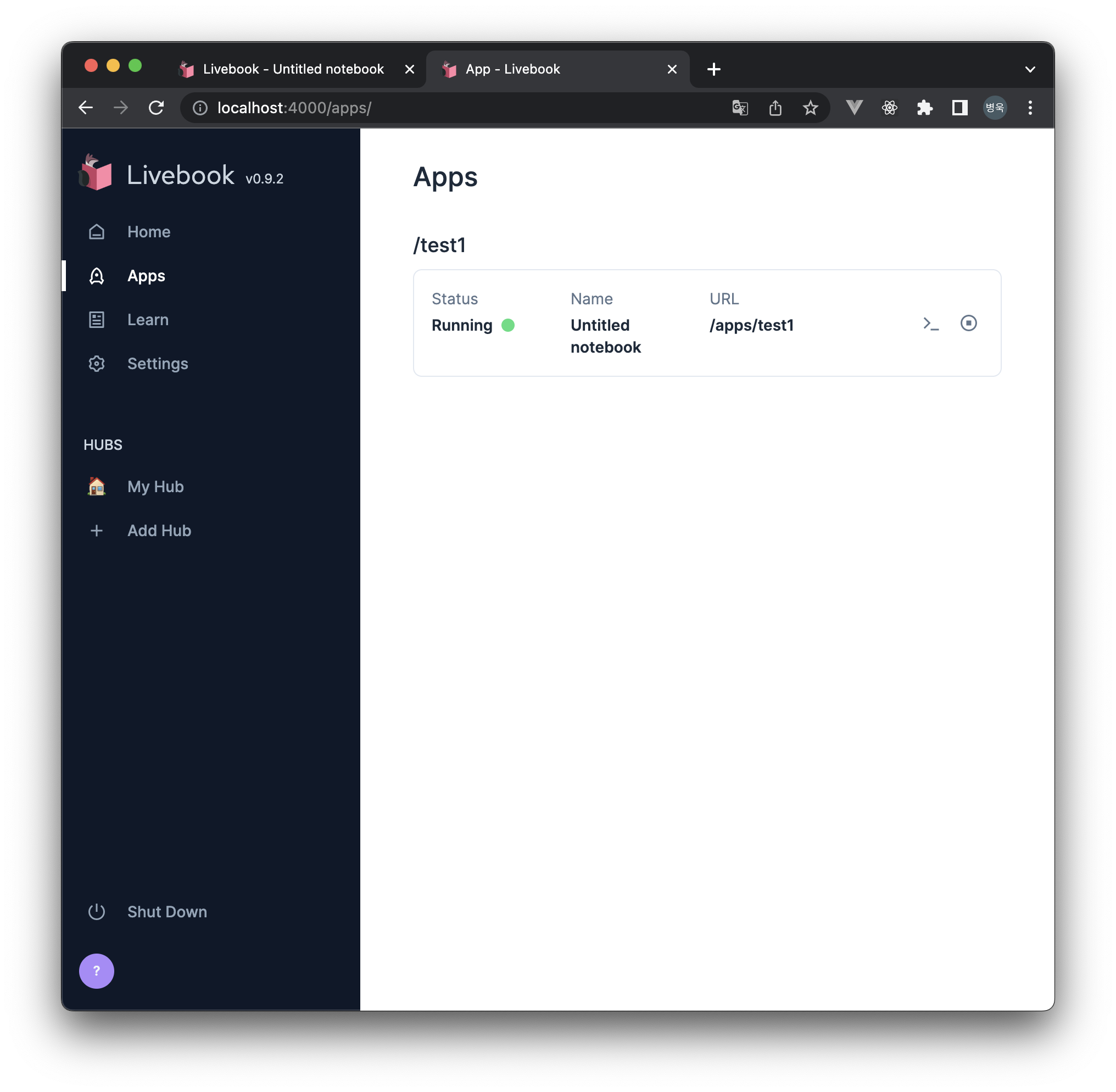This screenshot has height=1092, width=1116.
Task: Click the My Hub house icon
Action: coord(96,486)
